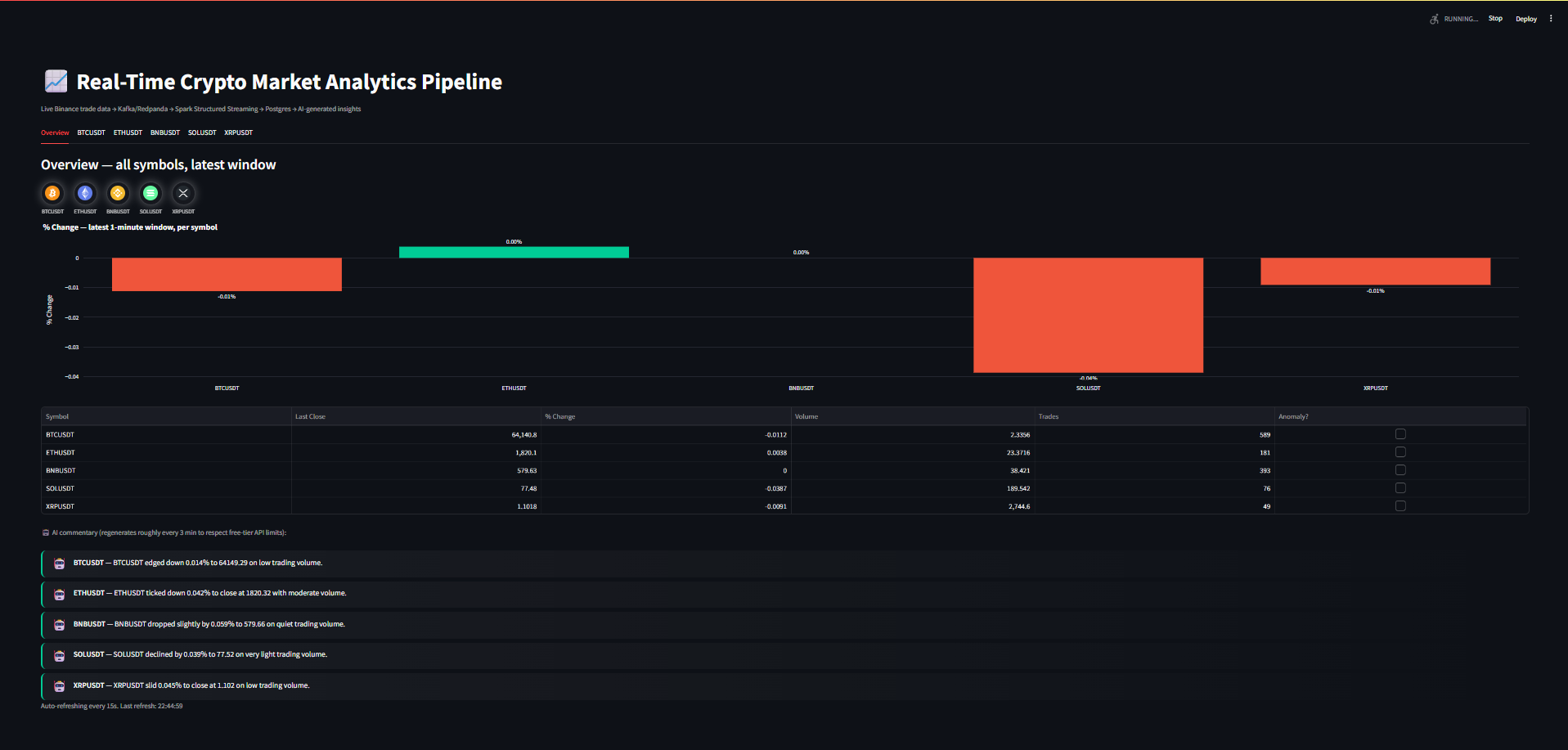Click robot icon in BTCUSDT commentary
The width and height of the screenshot is (1568, 750).
coord(59,564)
